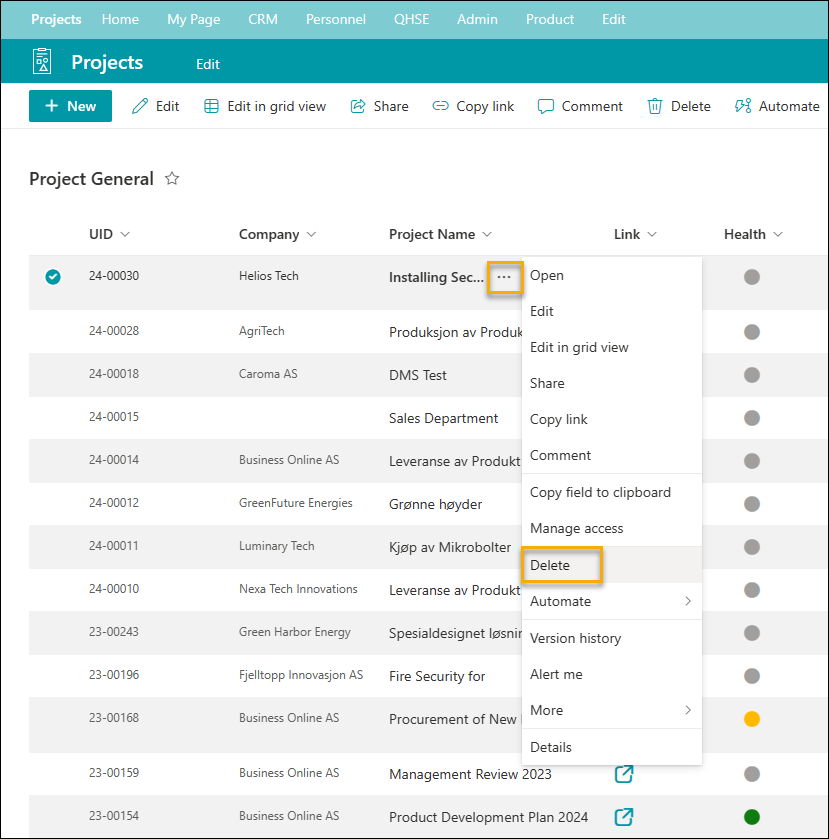Choose Edit in the context menu
This screenshot has height=839, width=829.
(x=612, y=311)
